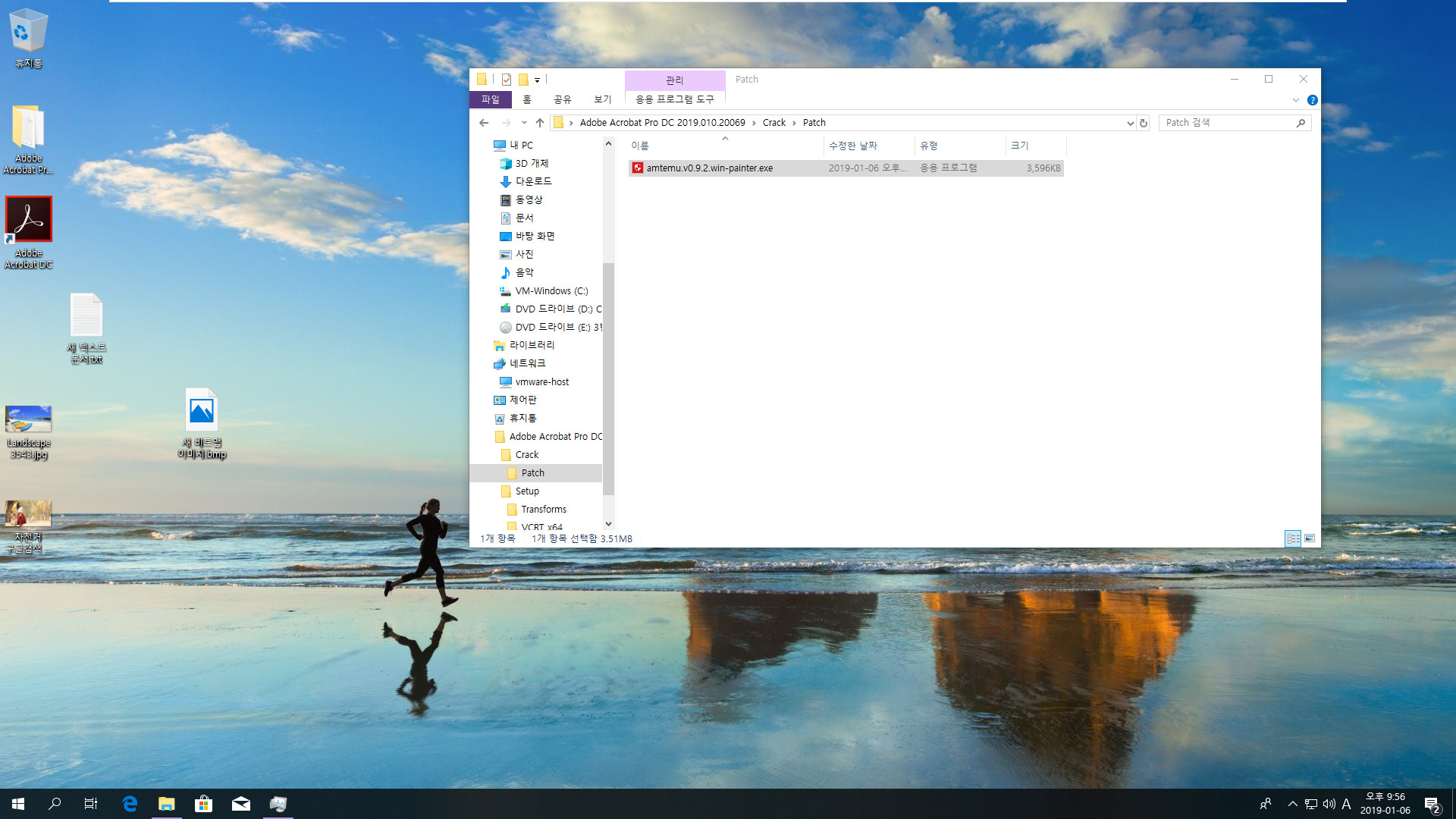This screenshot has height=819, width=1456.
Task: Select the Adobe Acrobat DC shortcut icon
Action: pos(29,233)
